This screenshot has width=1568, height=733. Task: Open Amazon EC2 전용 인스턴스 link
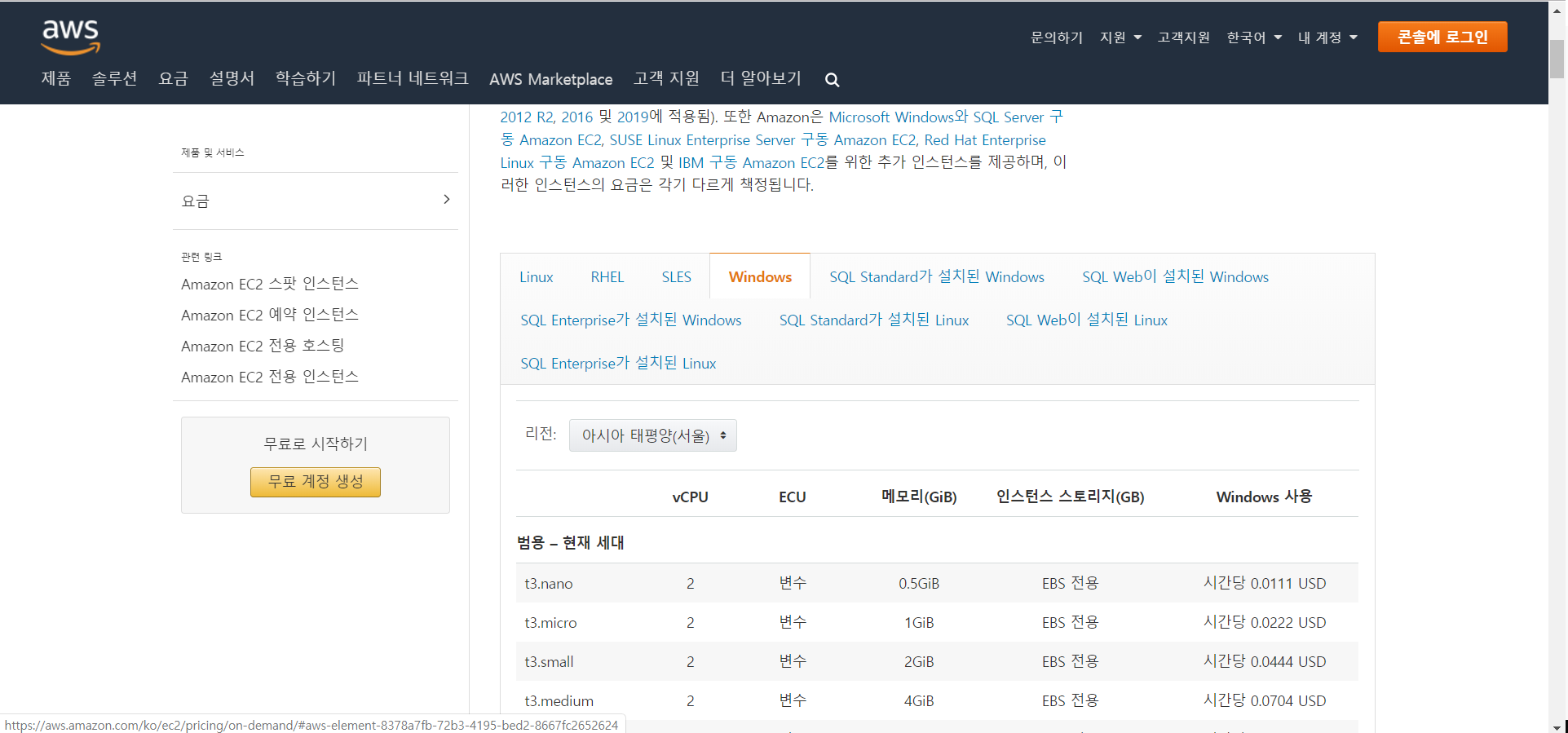270,377
